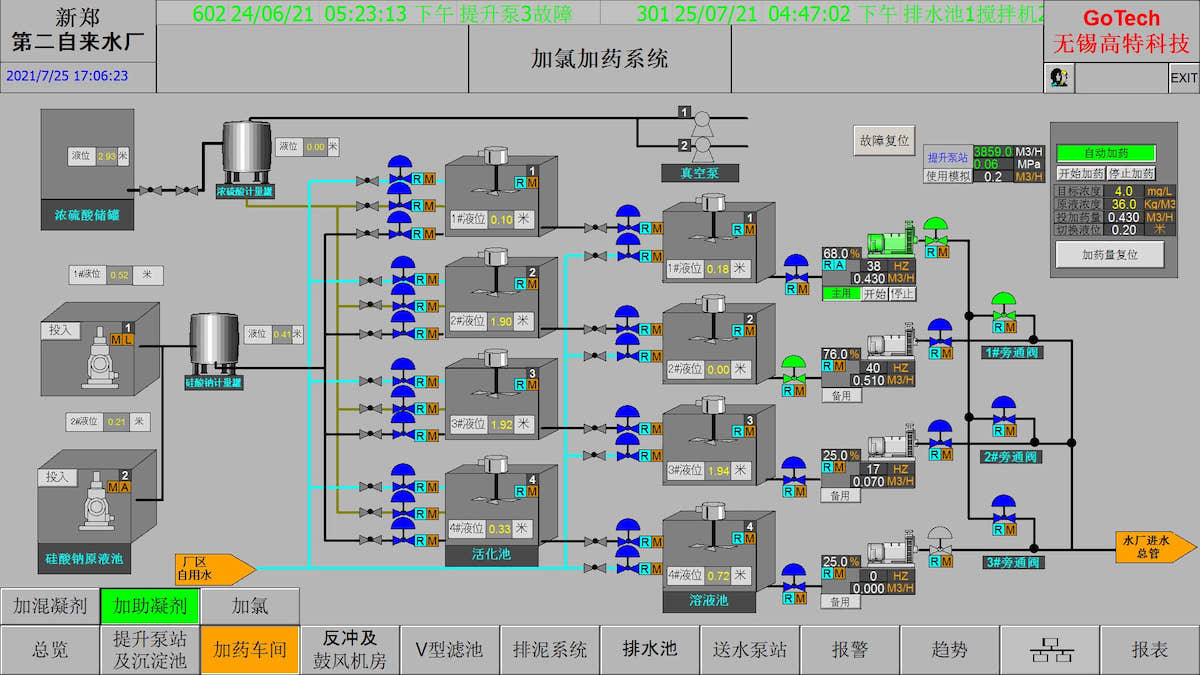This screenshot has width=1200, height=675.
Task: Enable the 自动加药 automatic dosing mode
Action: click(x=1106, y=153)
